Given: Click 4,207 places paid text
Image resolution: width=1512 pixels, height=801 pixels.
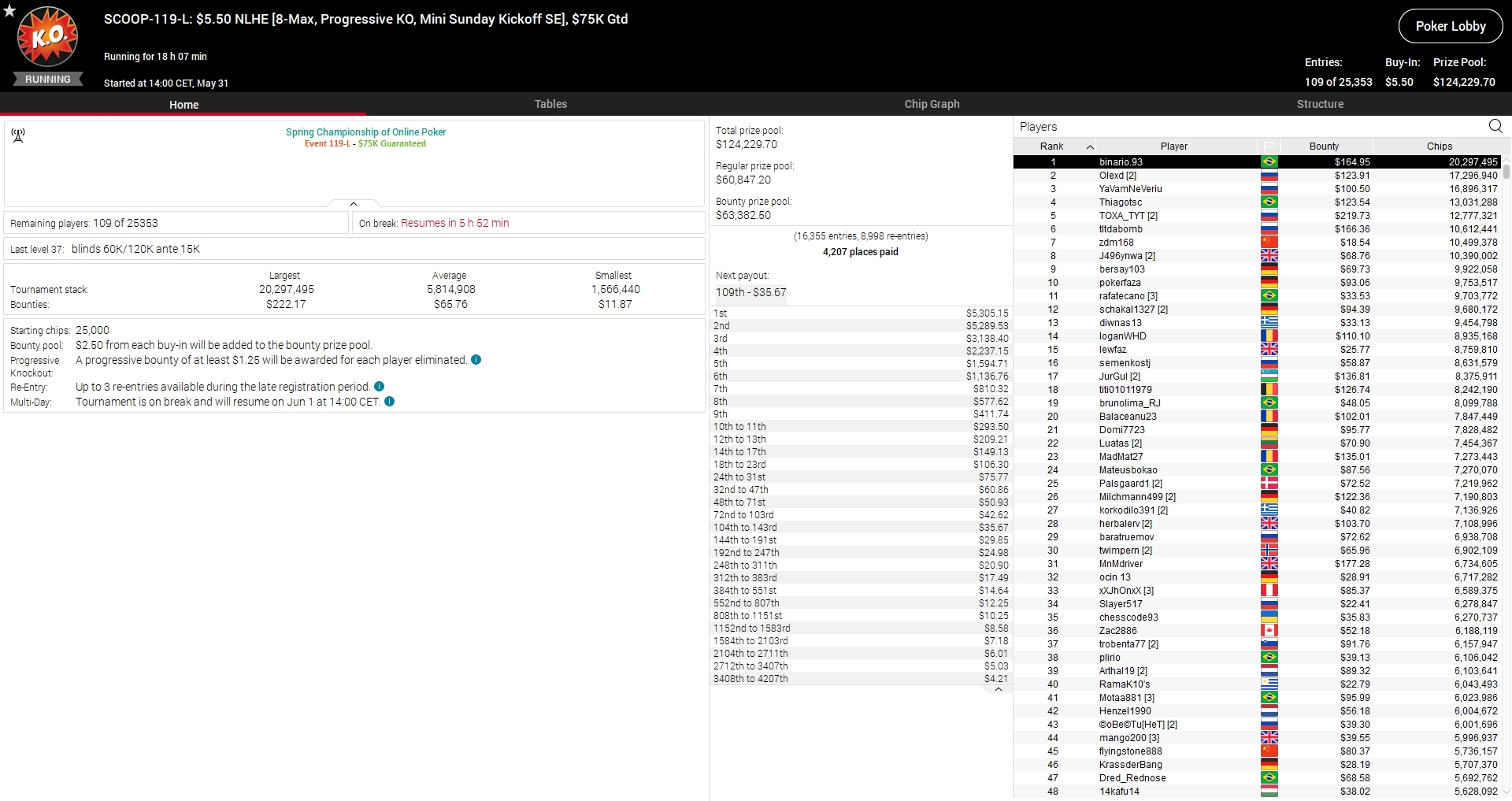Looking at the screenshot, I should tap(861, 252).
